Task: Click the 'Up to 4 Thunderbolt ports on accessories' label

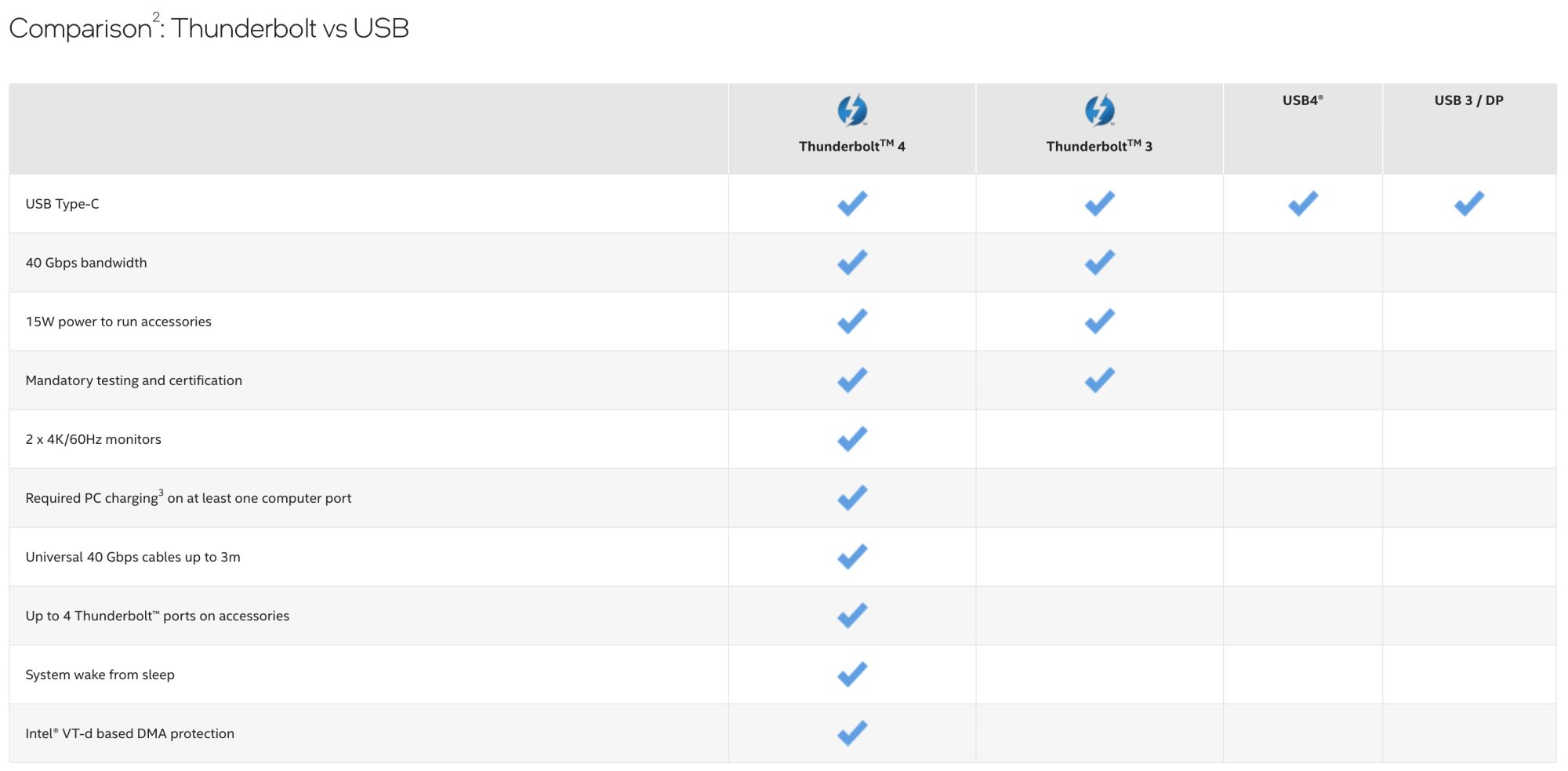Action: click(157, 616)
